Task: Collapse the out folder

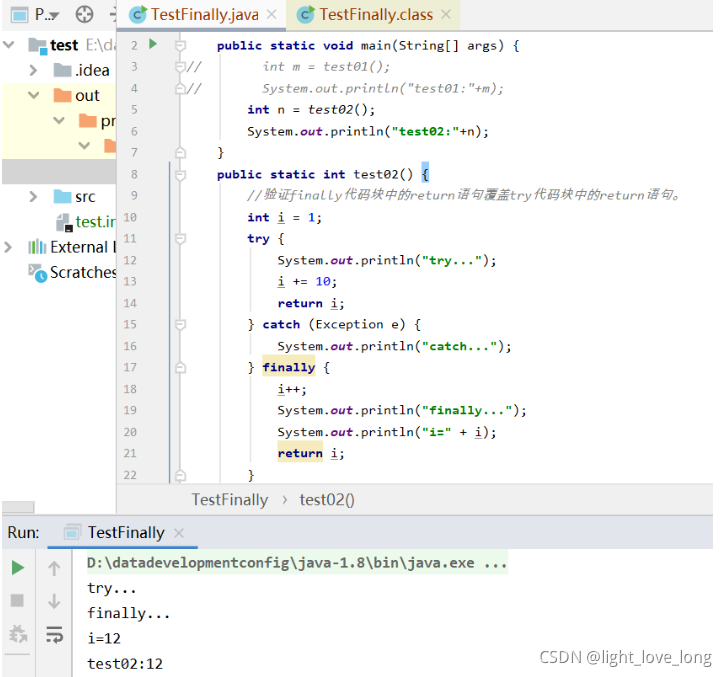Action: [33, 96]
